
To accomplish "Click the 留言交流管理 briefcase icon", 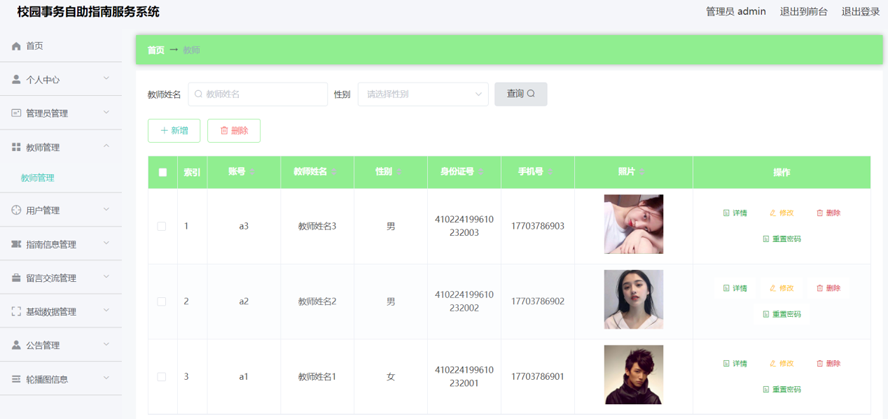I will (x=16, y=278).
